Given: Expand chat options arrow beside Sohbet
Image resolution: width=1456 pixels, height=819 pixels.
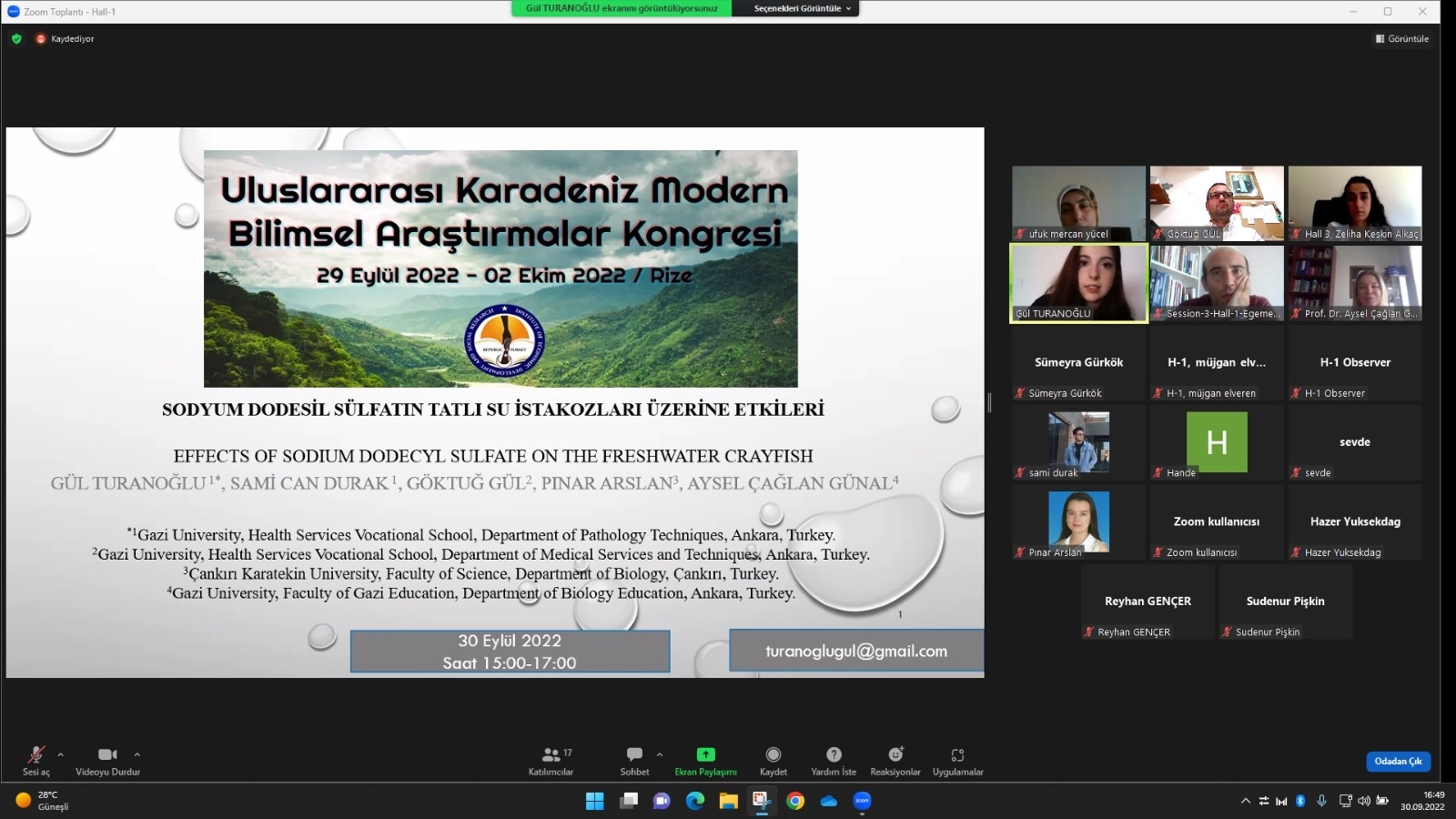Looking at the screenshot, I should (x=659, y=754).
